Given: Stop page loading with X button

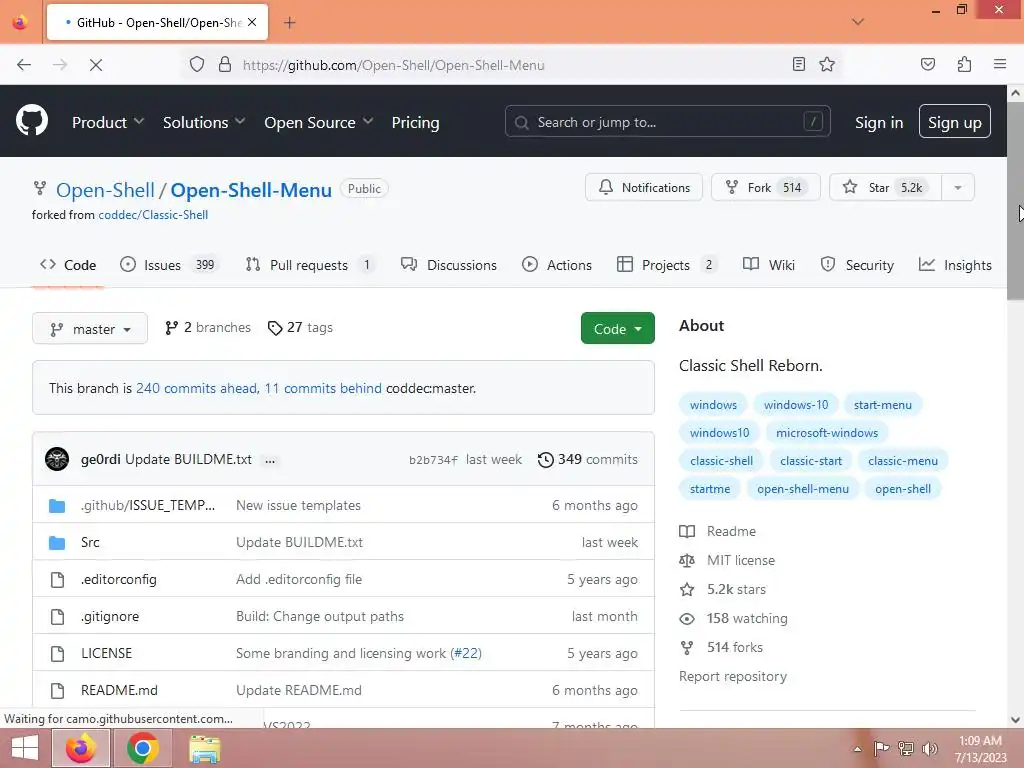Looking at the screenshot, I should click(95, 65).
